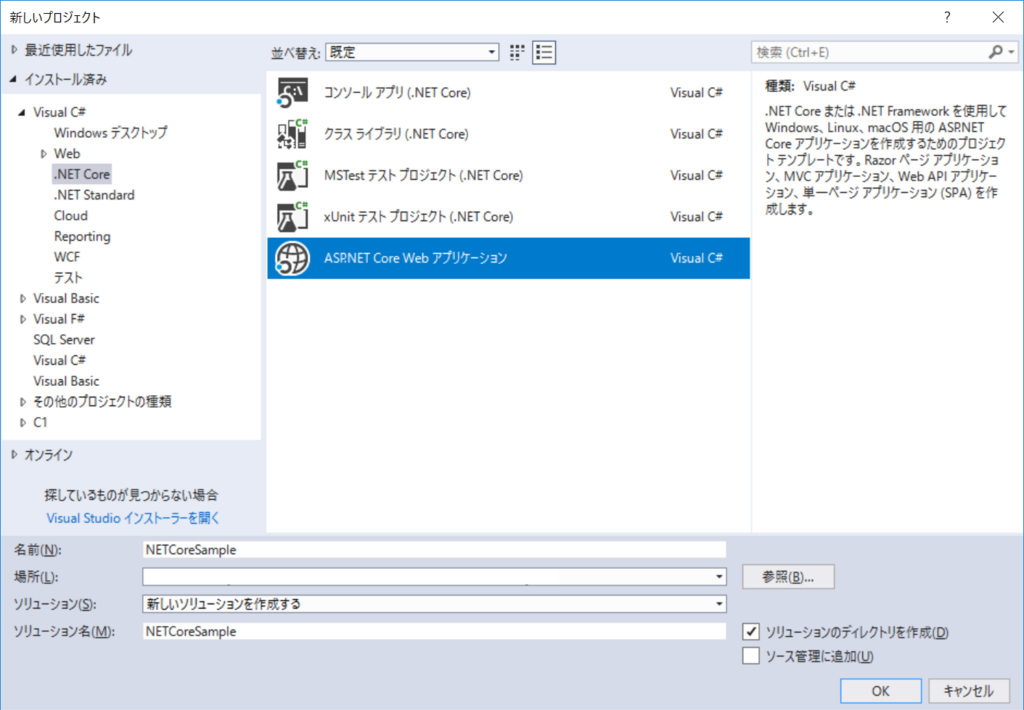Open the help question mark button
This screenshot has height=710, width=1024.
pos(947,18)
